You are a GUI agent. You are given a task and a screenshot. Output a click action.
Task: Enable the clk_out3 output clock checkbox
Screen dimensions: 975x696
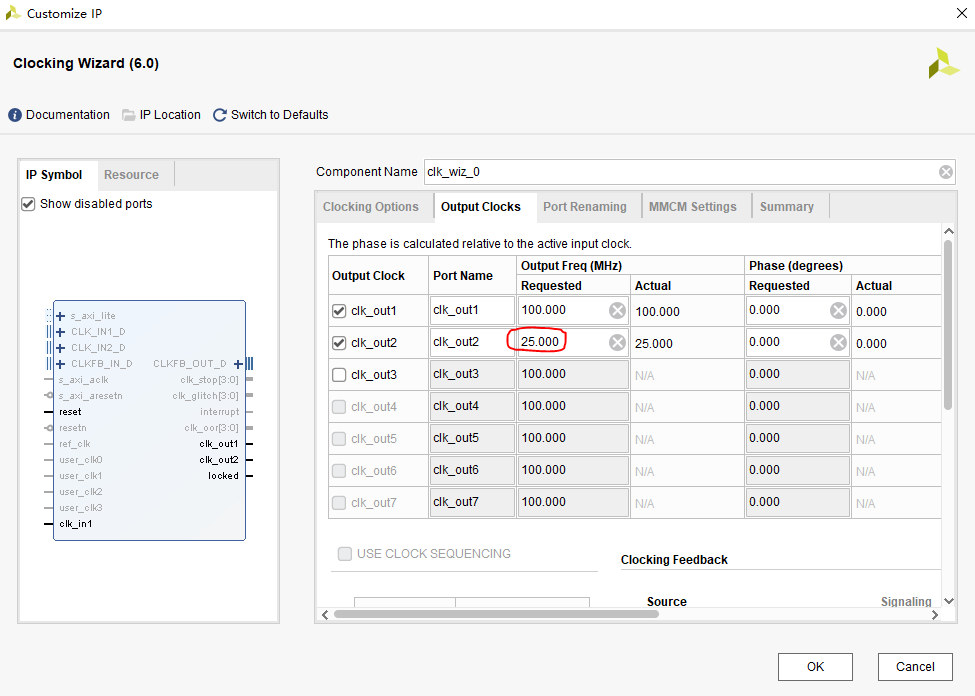coord(339,375)
